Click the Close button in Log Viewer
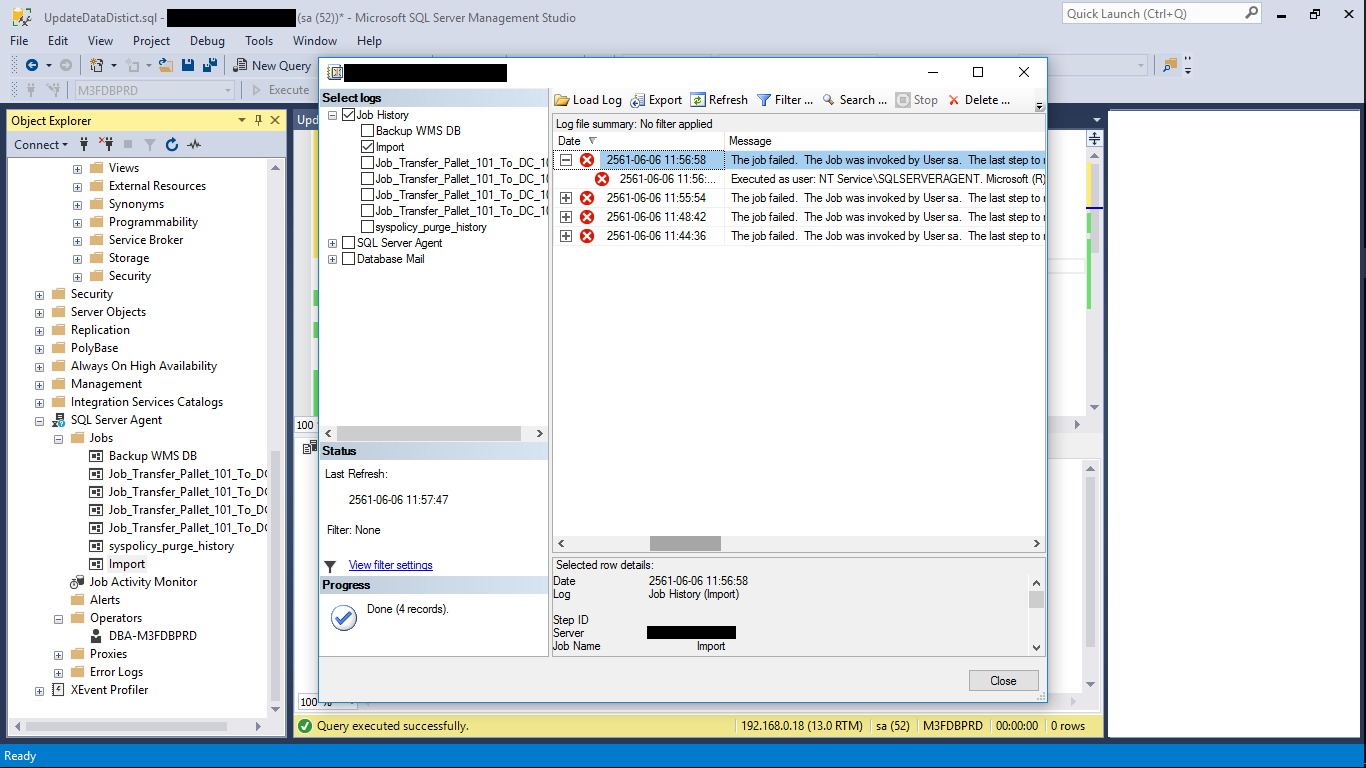The height and width of the screenshot is (768, 1366). 1003,681
